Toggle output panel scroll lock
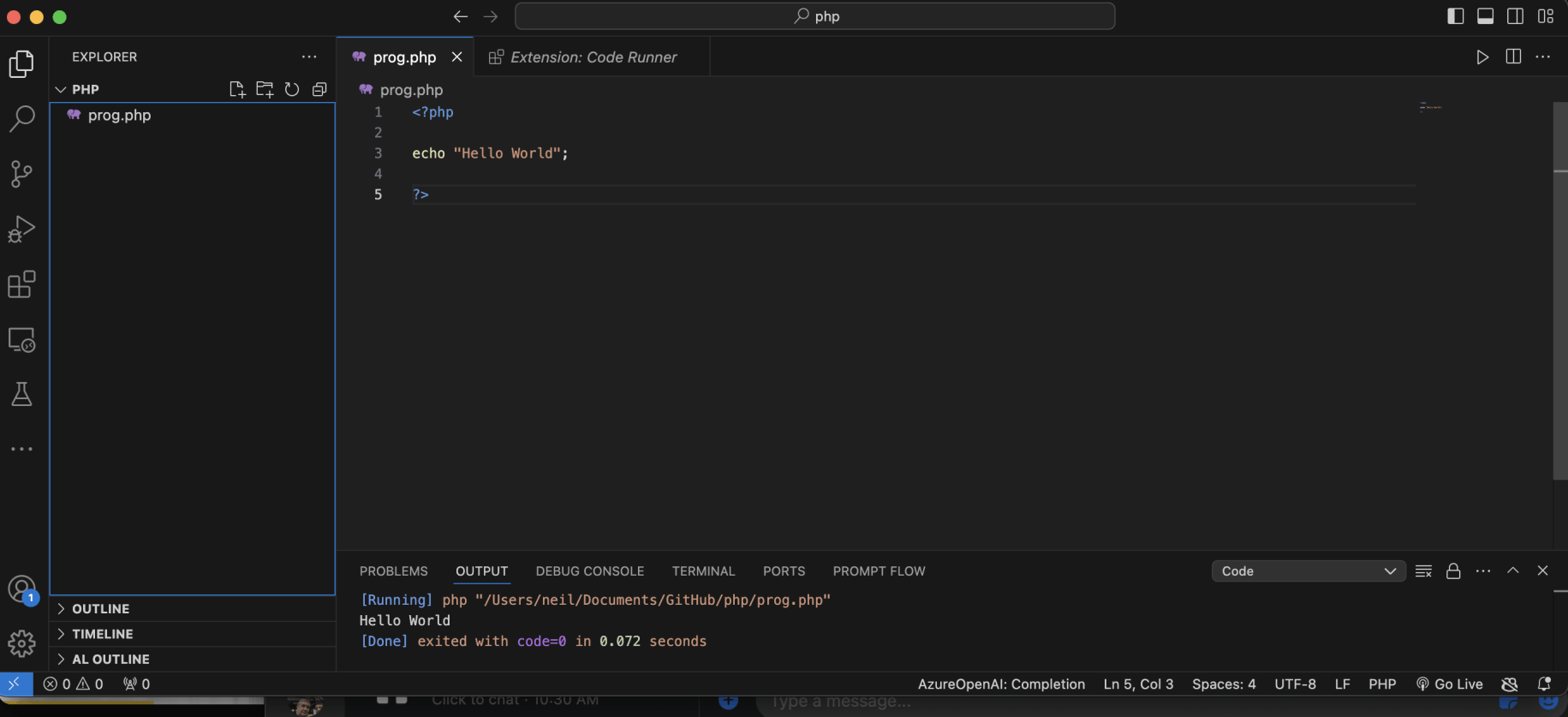Image resolution: width=1568 pixels, height=717 pixels. (x=1453, y=571)
